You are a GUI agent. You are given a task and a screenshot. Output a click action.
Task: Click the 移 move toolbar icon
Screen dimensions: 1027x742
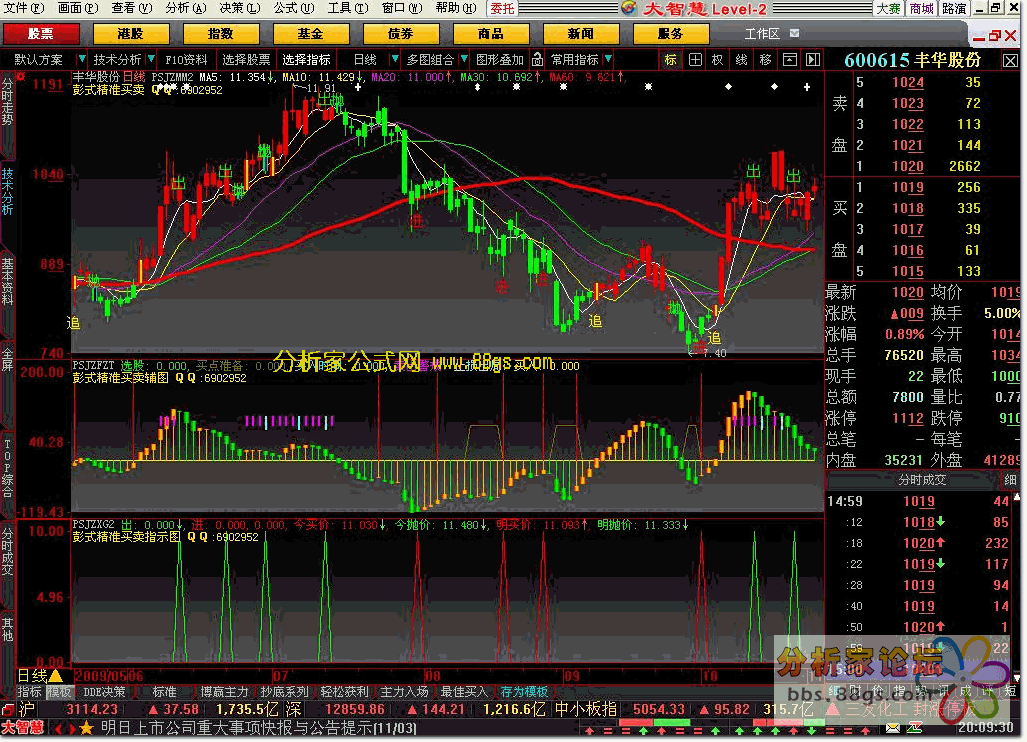click(x=765, y=60)
